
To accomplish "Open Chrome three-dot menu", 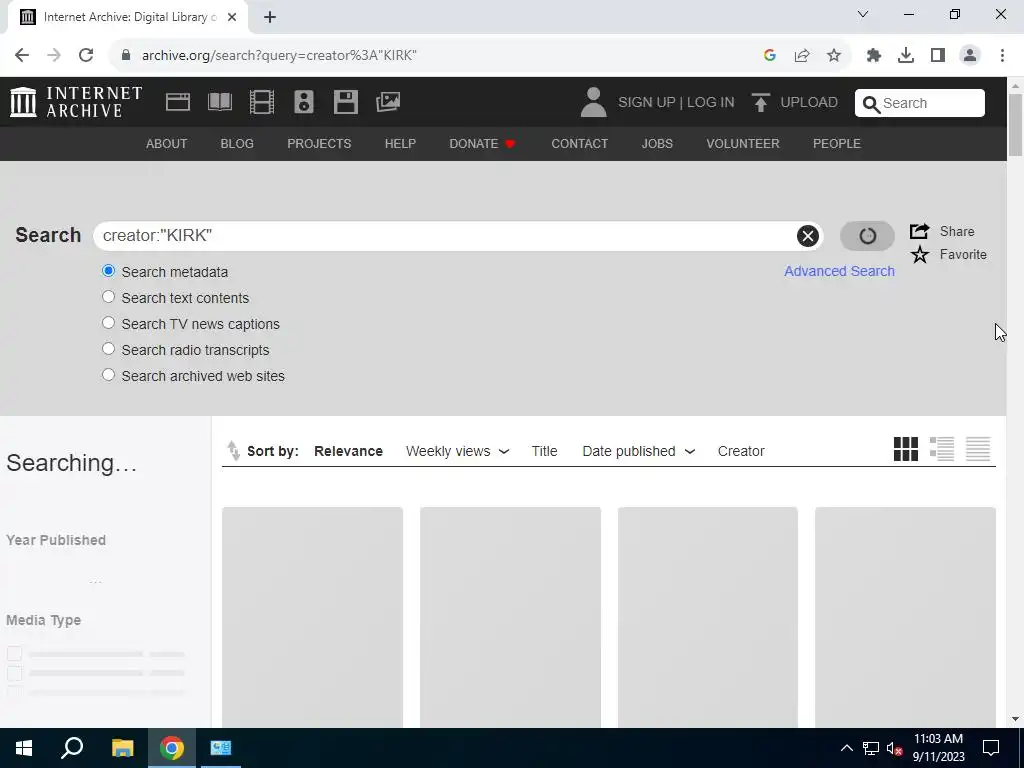I will 1002,56.
